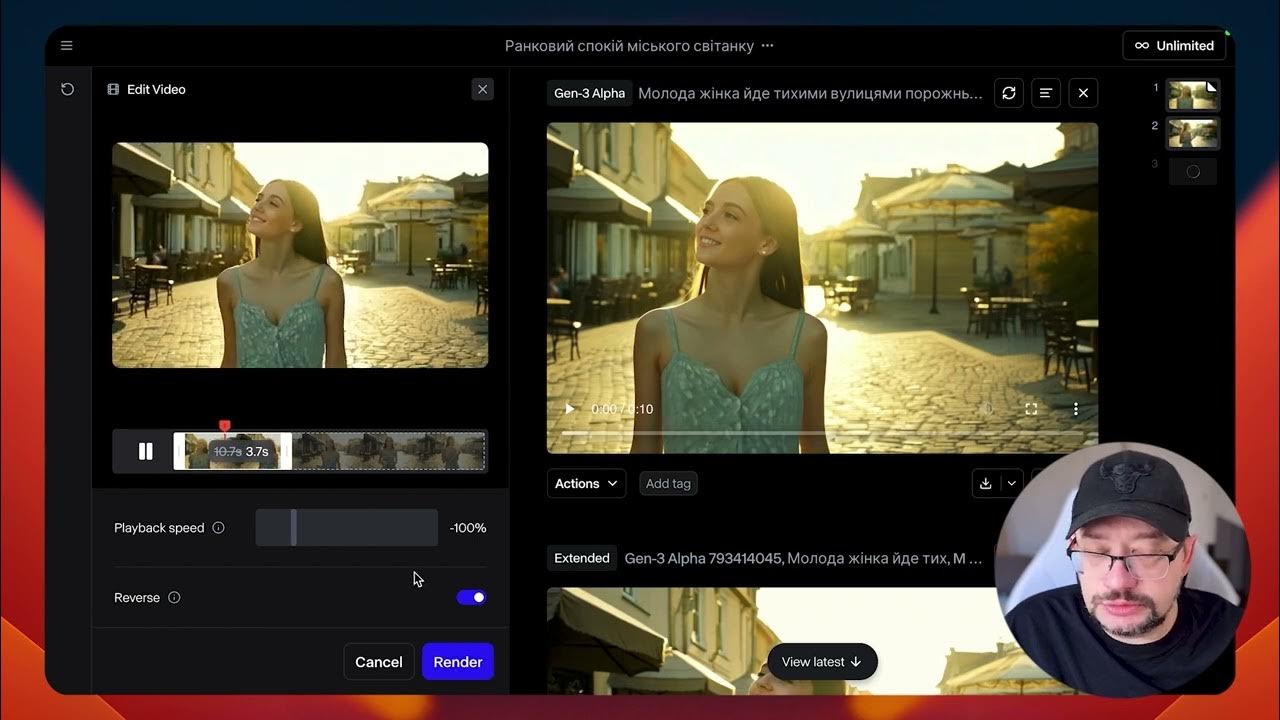The height and width of the screenshot is (720, 1280).
Task: Click the reset/history icon in left sidebar
Action: pyautogui.click(x=67, y=89)
